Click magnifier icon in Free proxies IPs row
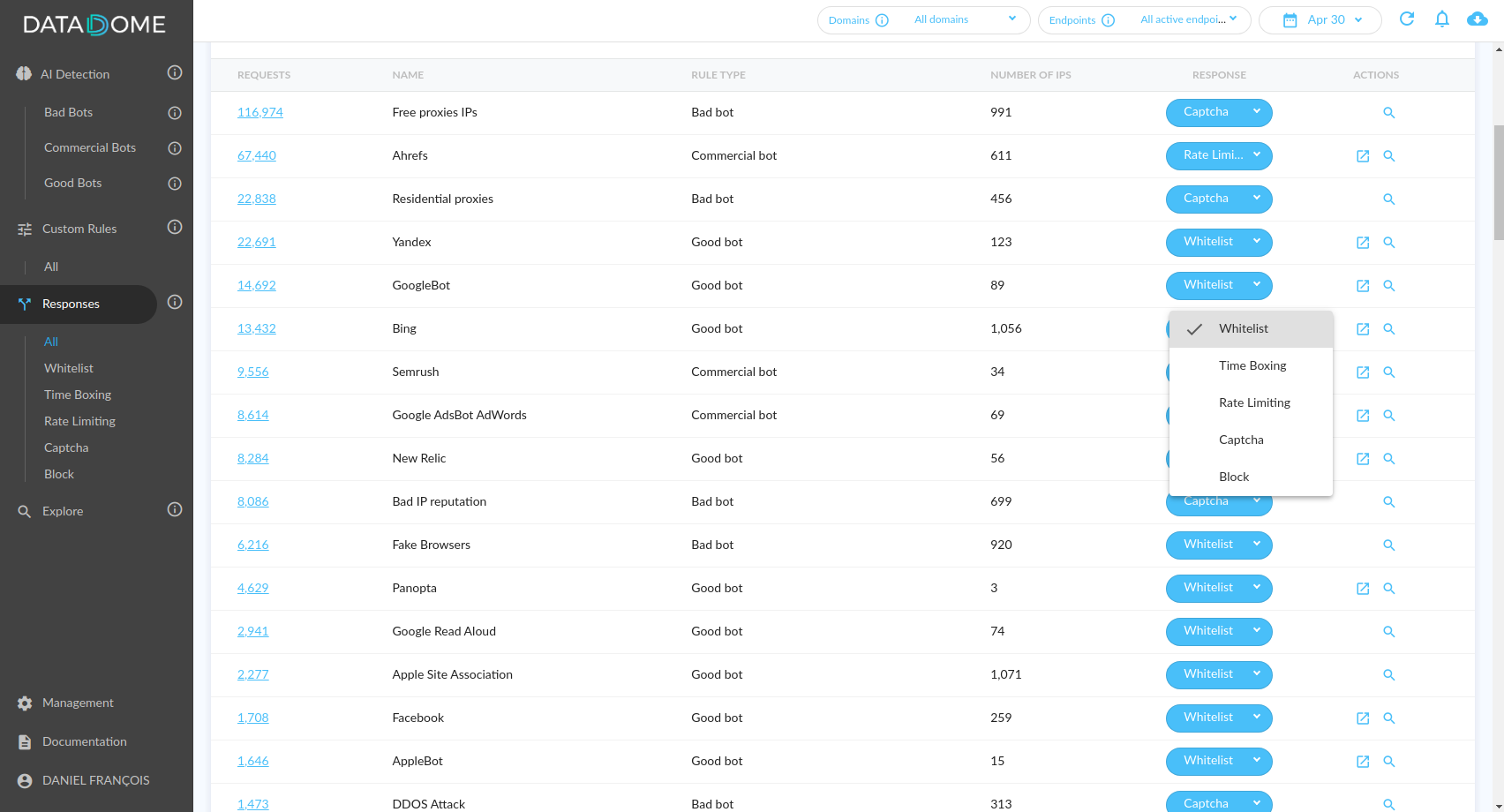 (x=1388, y=113)
